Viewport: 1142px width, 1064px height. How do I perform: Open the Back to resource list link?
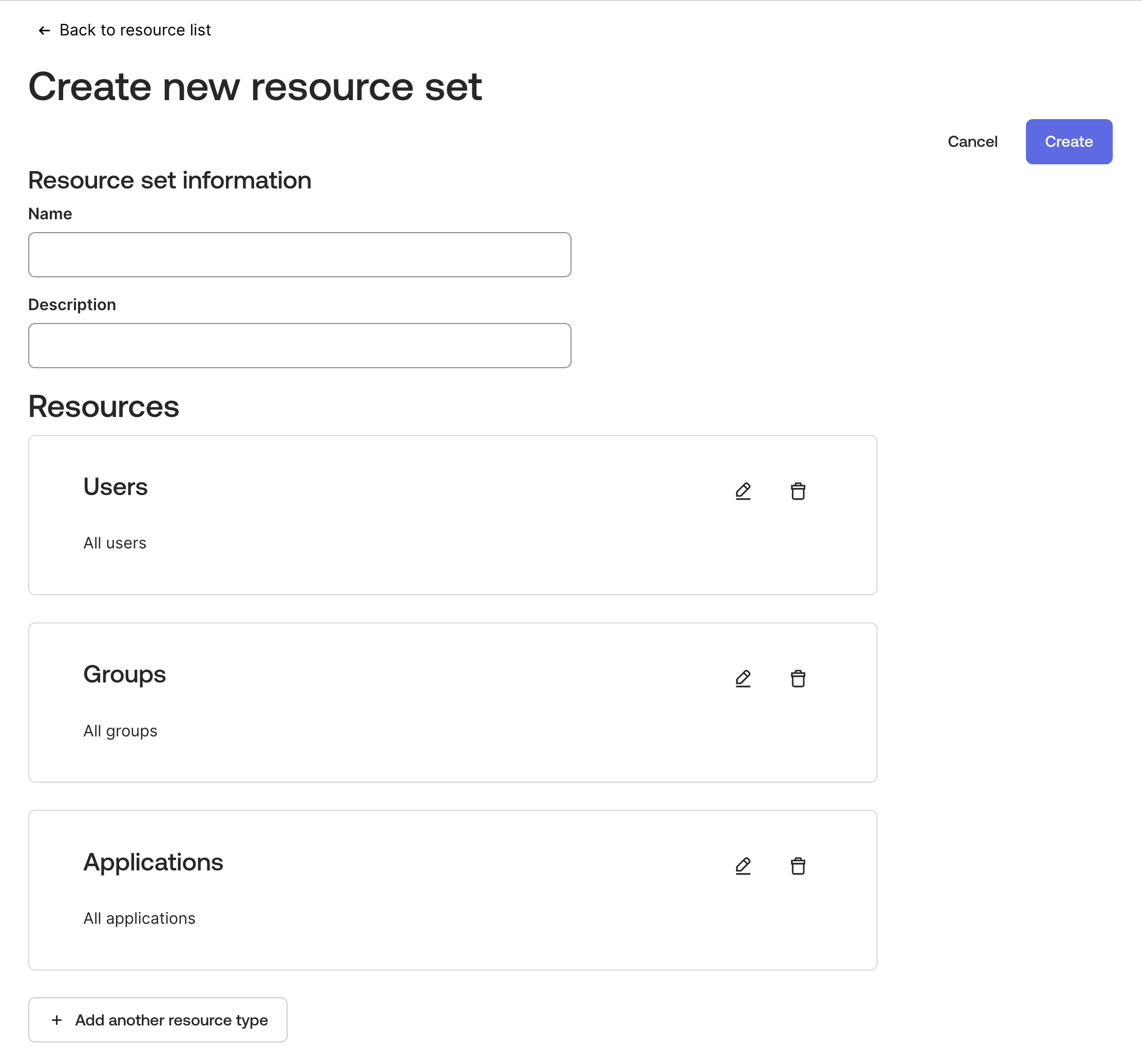pos(135,30)
